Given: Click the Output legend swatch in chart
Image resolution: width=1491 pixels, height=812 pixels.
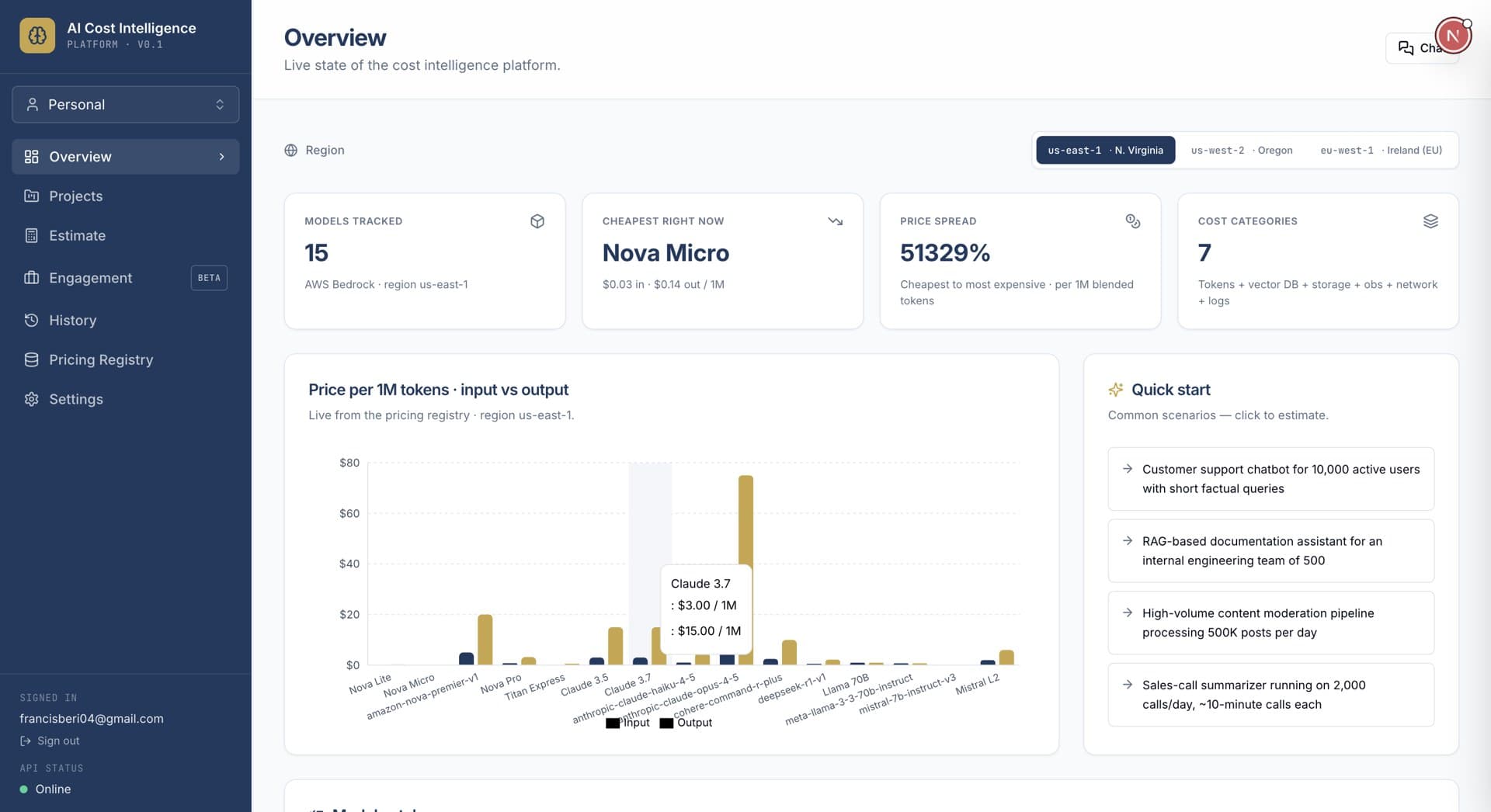Looking at the screenshot, I should [666, 724].
